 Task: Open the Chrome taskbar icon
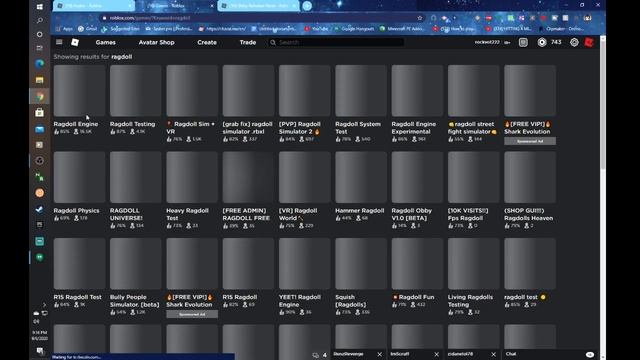[40, 96]
